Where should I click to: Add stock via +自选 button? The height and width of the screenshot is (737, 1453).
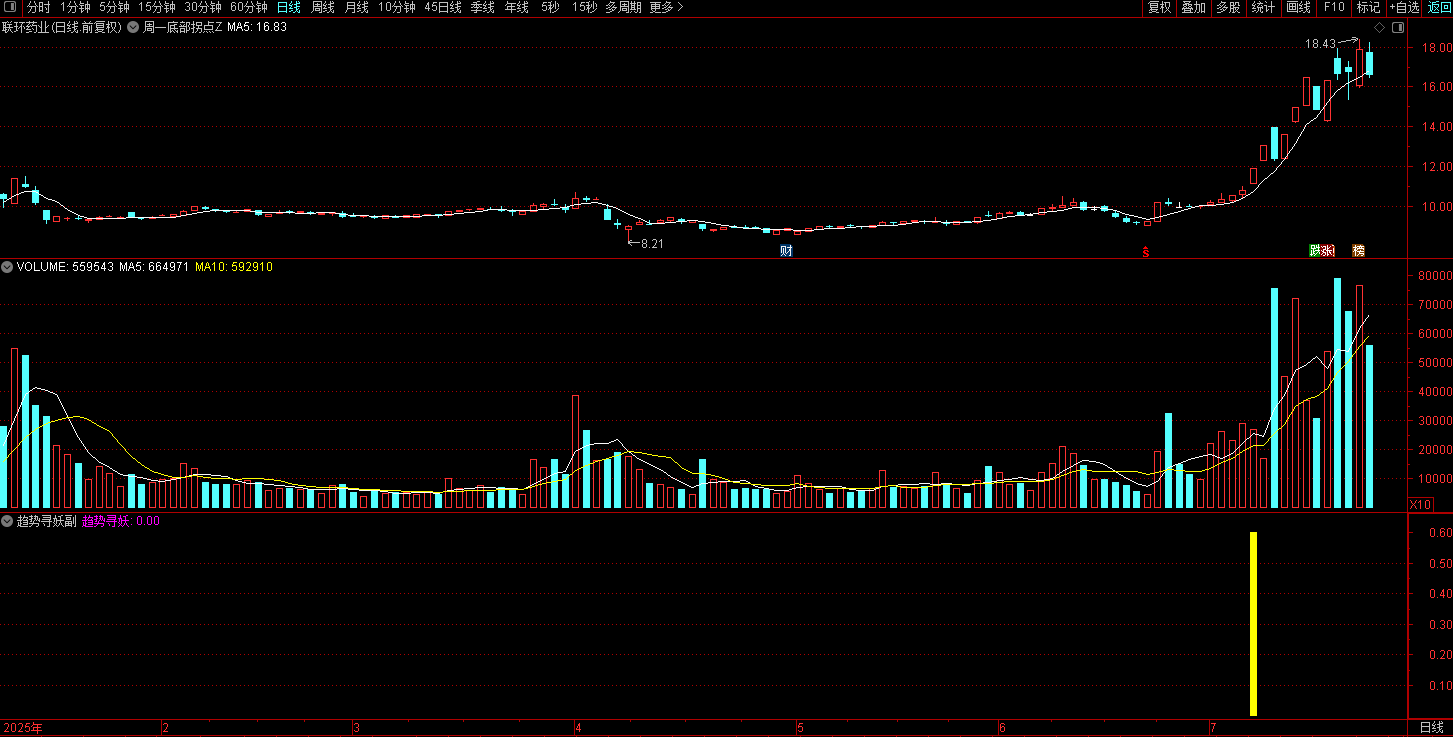[1404, 7]
